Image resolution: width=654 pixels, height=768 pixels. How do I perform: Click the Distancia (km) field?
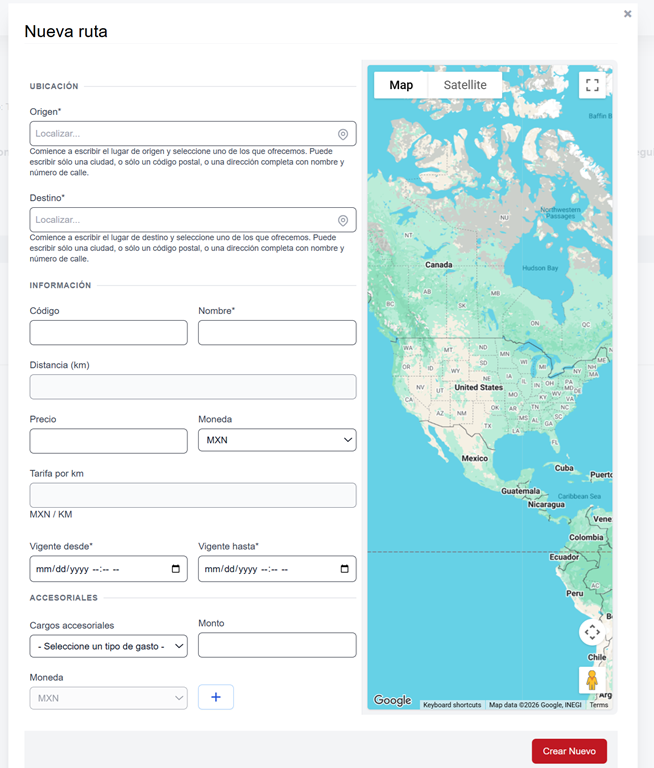(193, 387)
